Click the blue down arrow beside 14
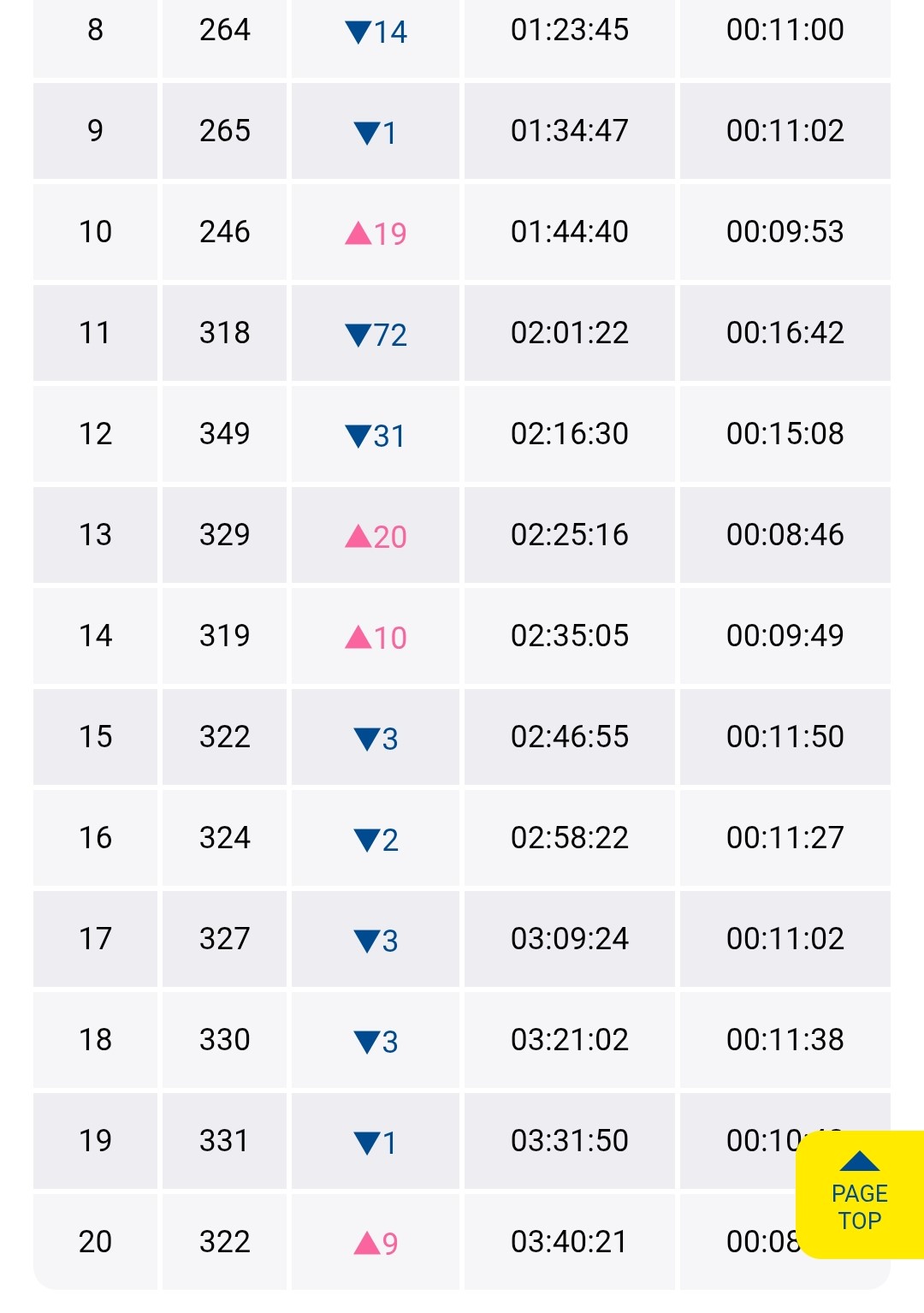The width and height of the screenshot is (924, 1313). click(358, 33)
